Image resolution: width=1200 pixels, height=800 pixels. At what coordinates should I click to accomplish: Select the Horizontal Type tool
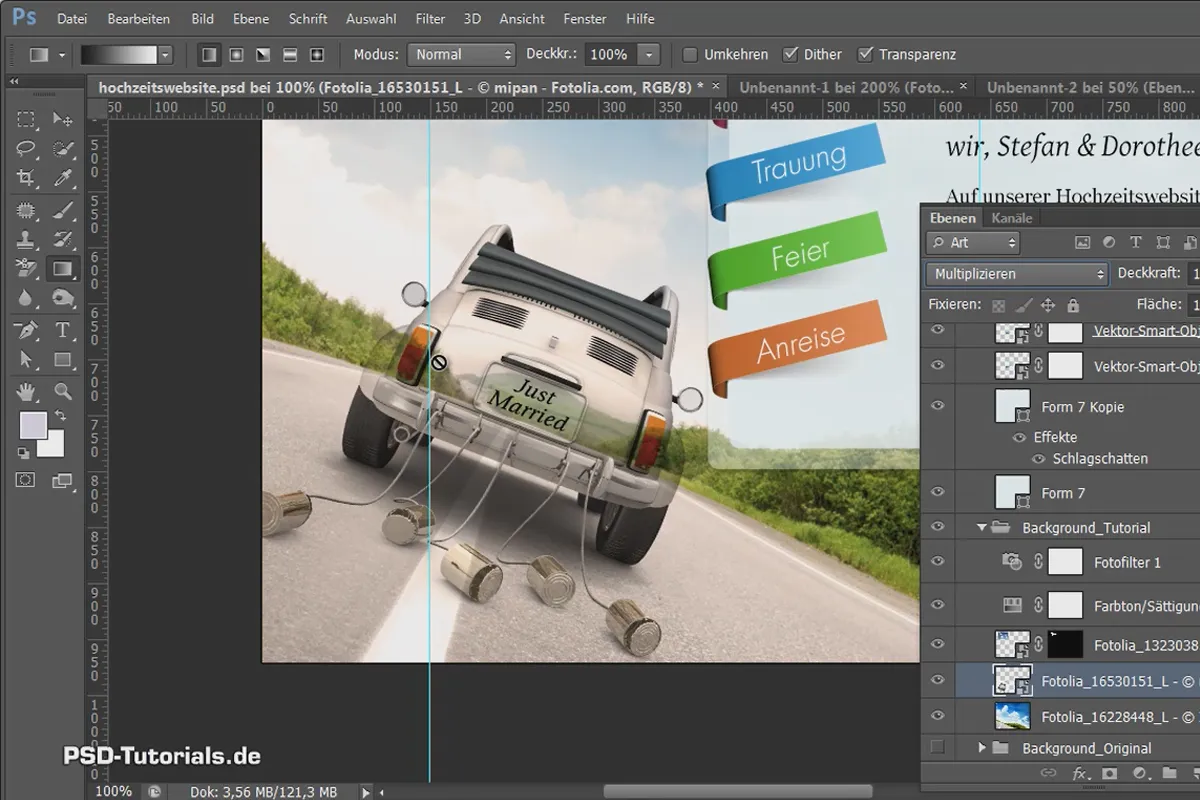pyautogui.click(x=62, y=330)
